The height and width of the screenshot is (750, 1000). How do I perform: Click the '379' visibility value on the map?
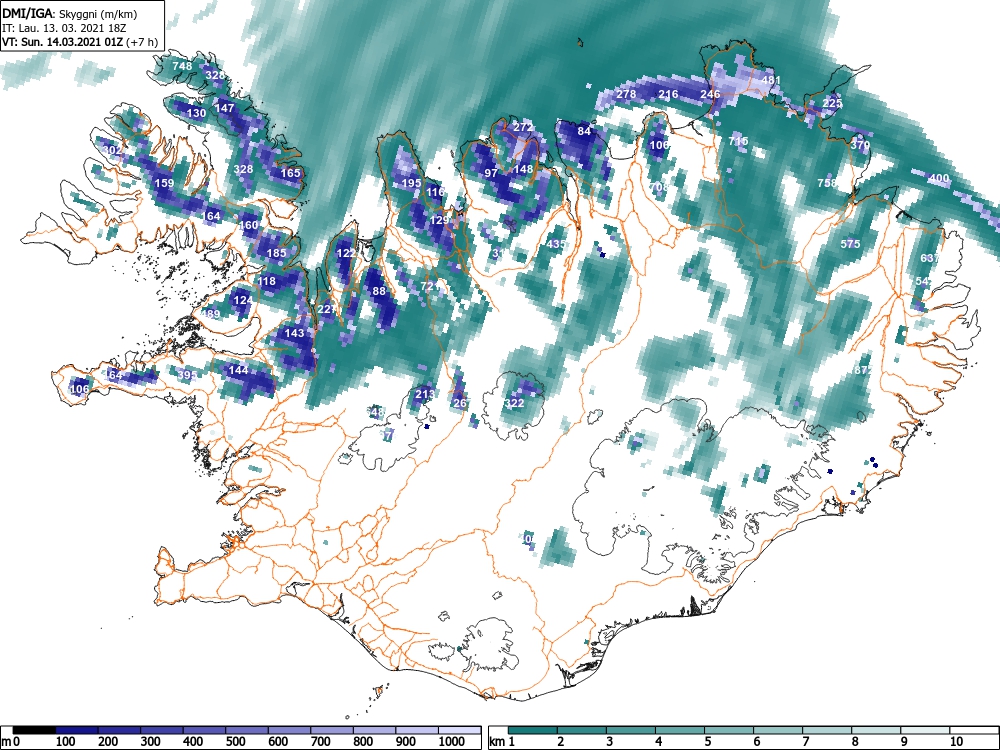click(860, 145)
